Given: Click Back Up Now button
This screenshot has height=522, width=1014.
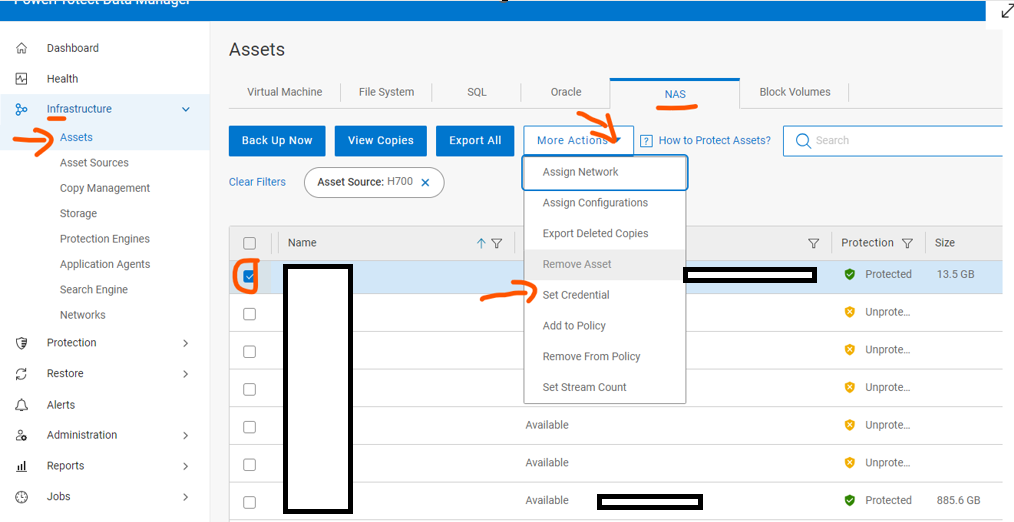Looking at the screenshot, I should [277, 141].
